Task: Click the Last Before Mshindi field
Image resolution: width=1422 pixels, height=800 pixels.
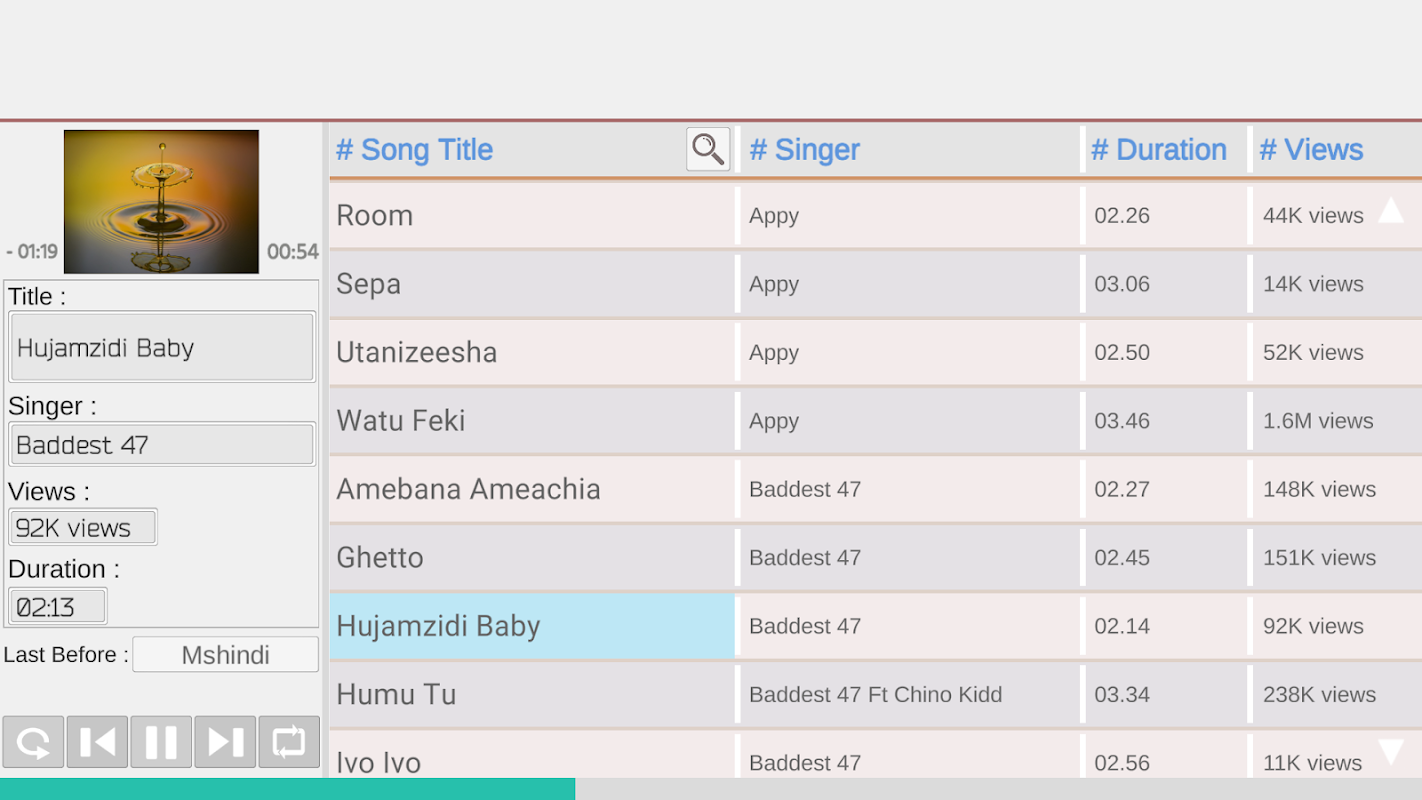Action: [225, 655]
